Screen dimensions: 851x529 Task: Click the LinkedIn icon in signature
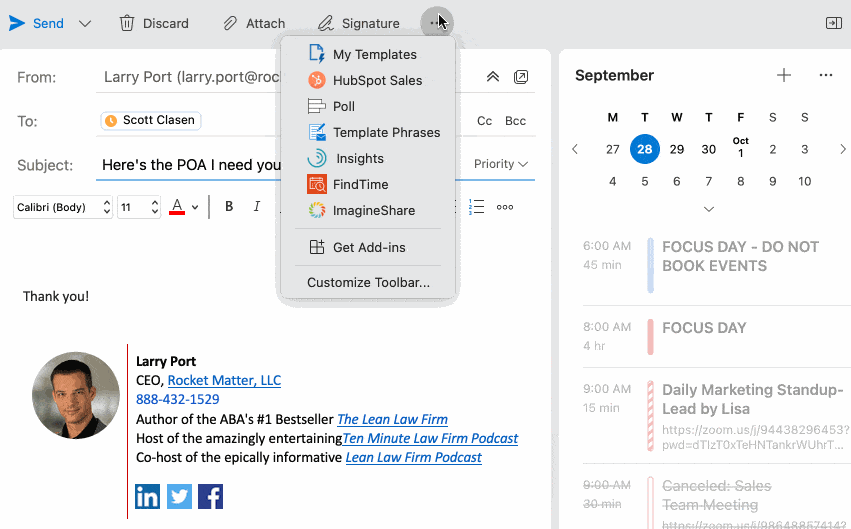point(147,496)
